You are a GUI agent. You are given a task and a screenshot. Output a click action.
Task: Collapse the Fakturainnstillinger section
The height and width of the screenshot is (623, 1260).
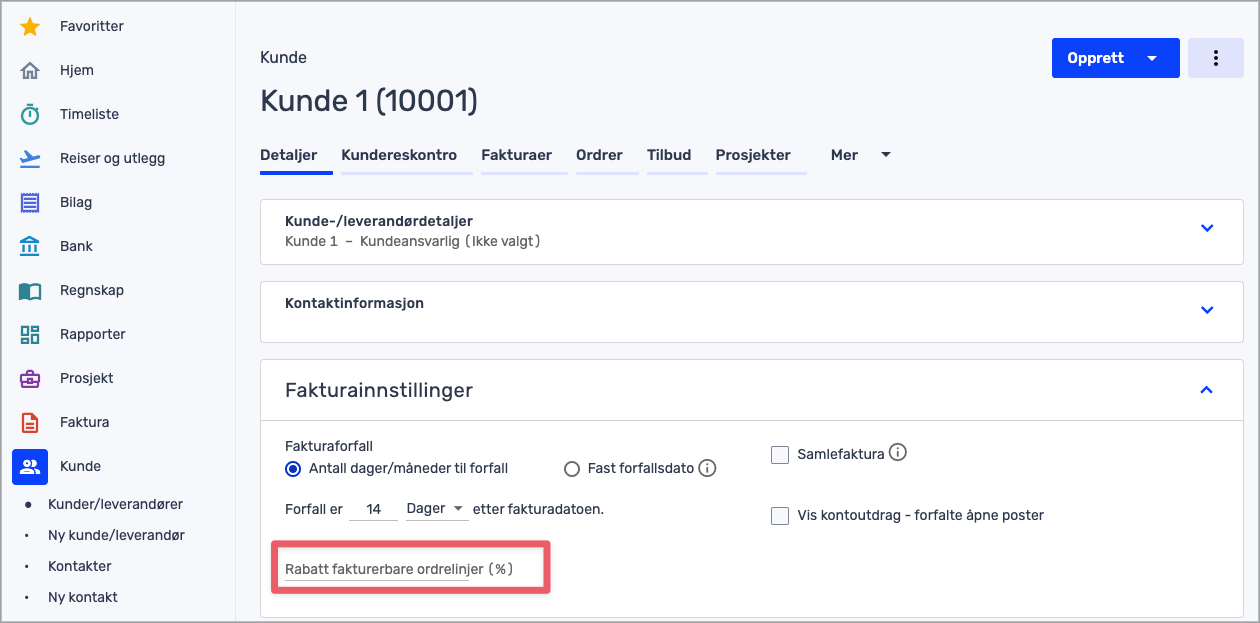click(1206, 390)
